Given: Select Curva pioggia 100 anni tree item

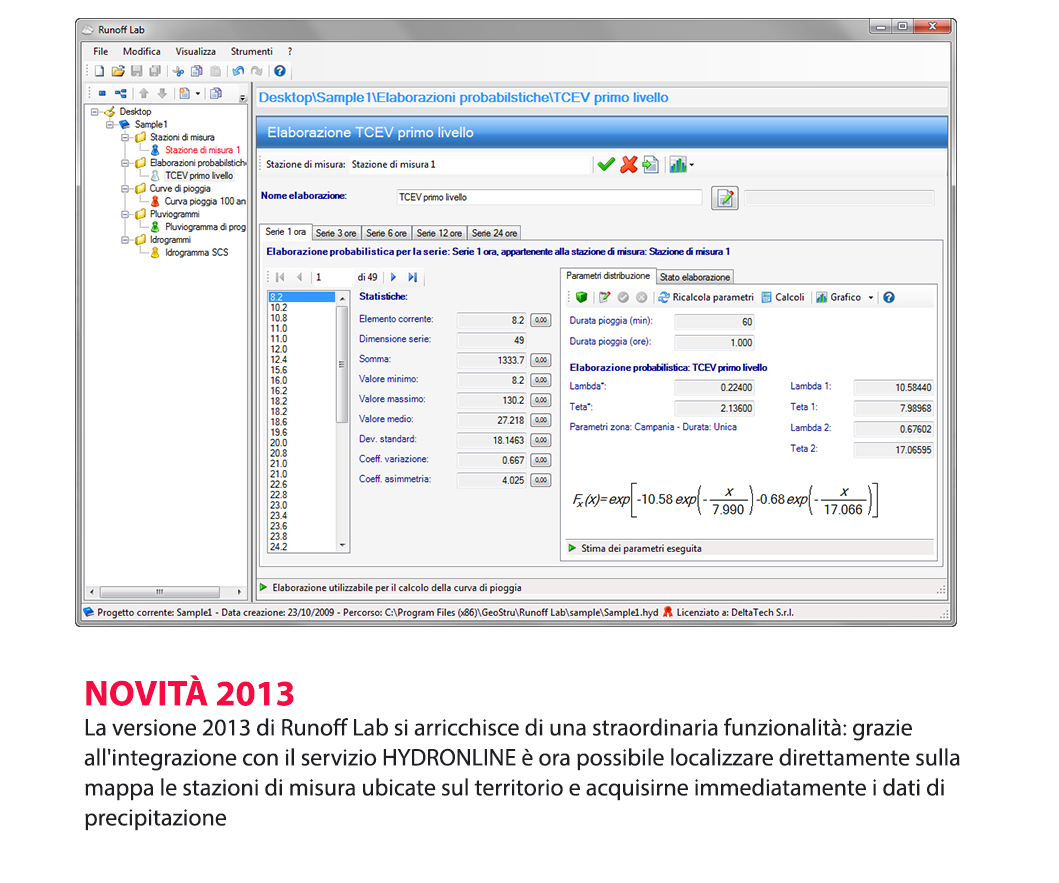Looking at the screenshot, I should 205,201.
